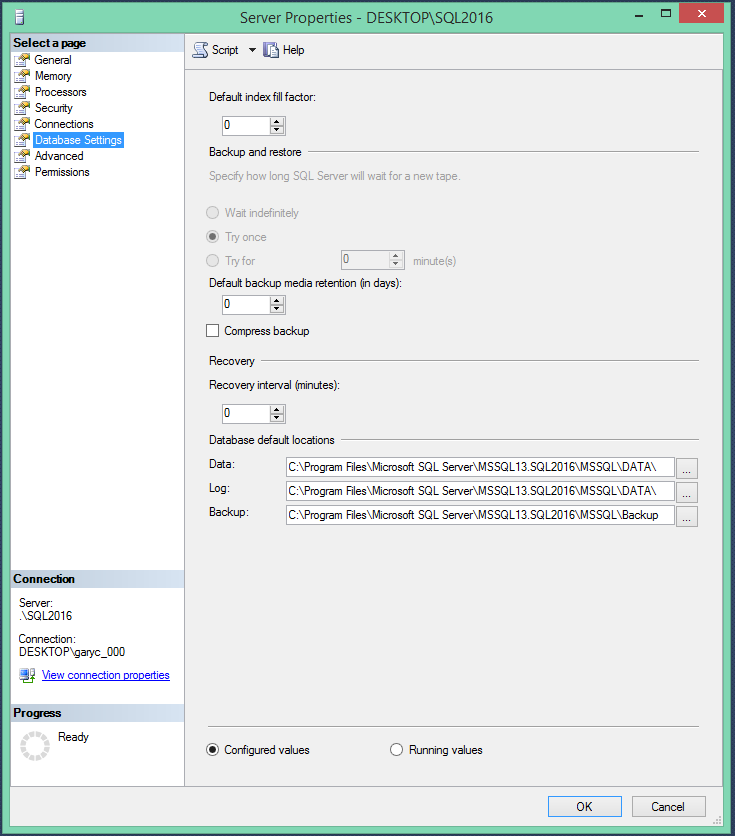
Task: Minimize the Server Properties window
Action: pyautogui.click(x=639, y=15)
